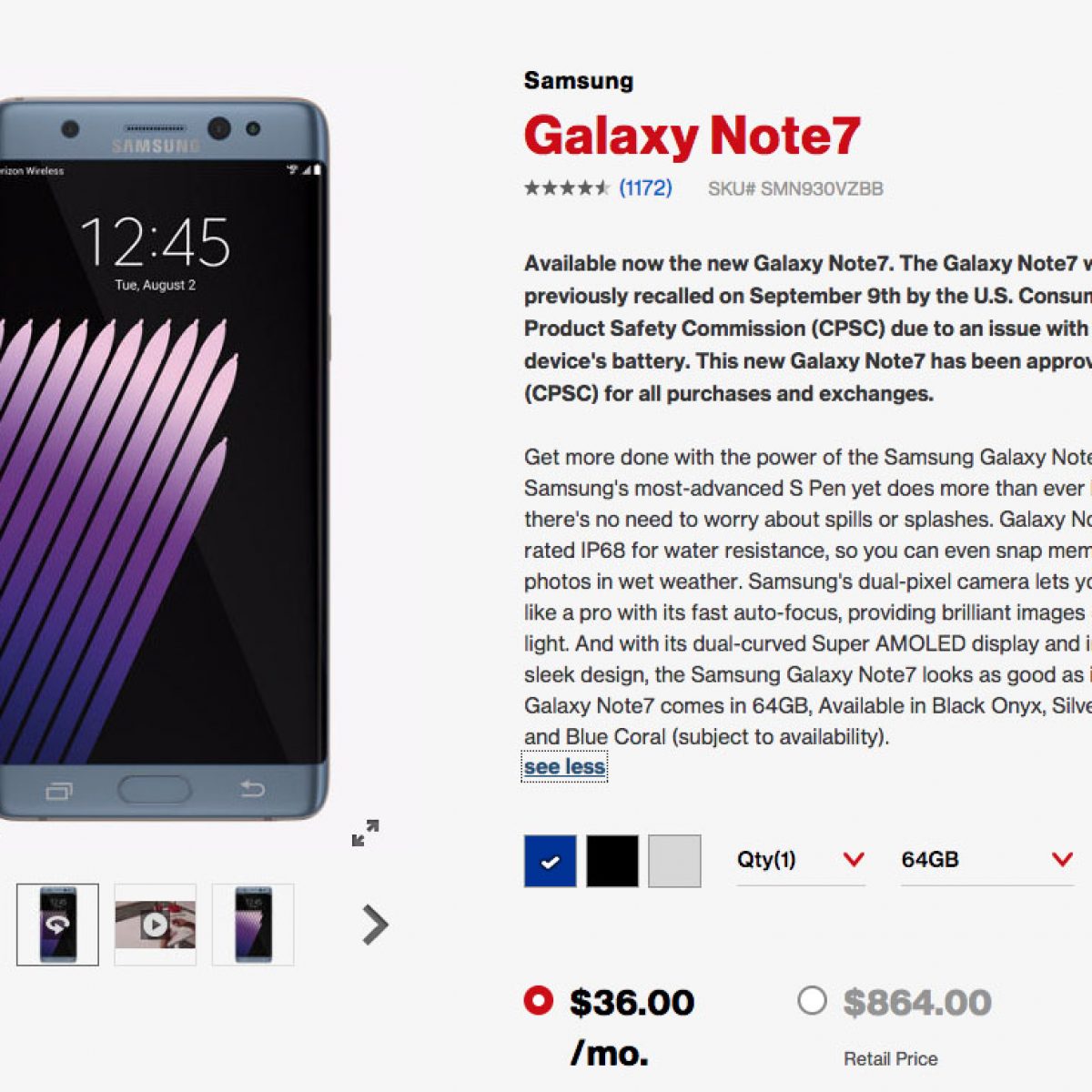Open the 64GB storage dropdown
Screen dimensions: 1092x1092
coord(986,860)
